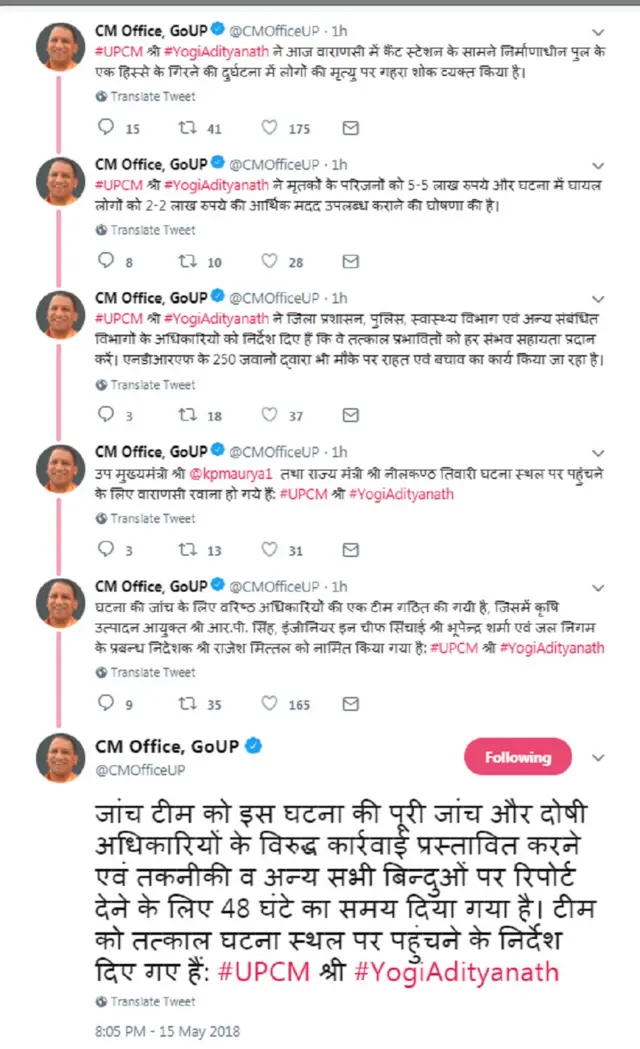Like the fourth tweet with the heart
Viewport: 640px width, 1049px height.
coord(268,548)
